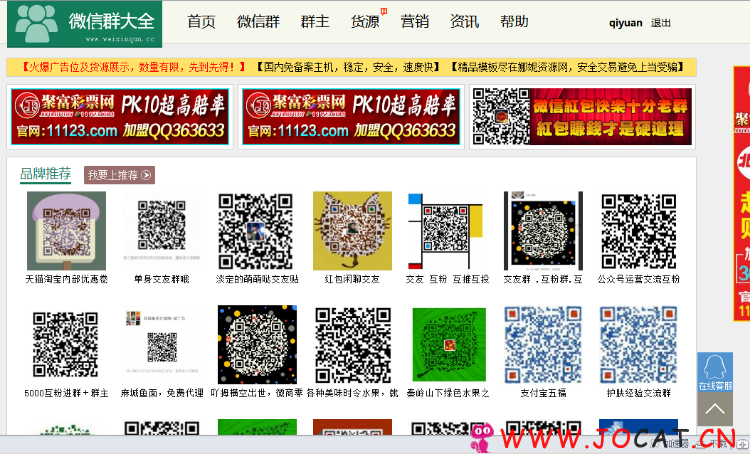Click the 退出 logout link
This screenshot has width=750, height=454.
[x=661, y=23]
